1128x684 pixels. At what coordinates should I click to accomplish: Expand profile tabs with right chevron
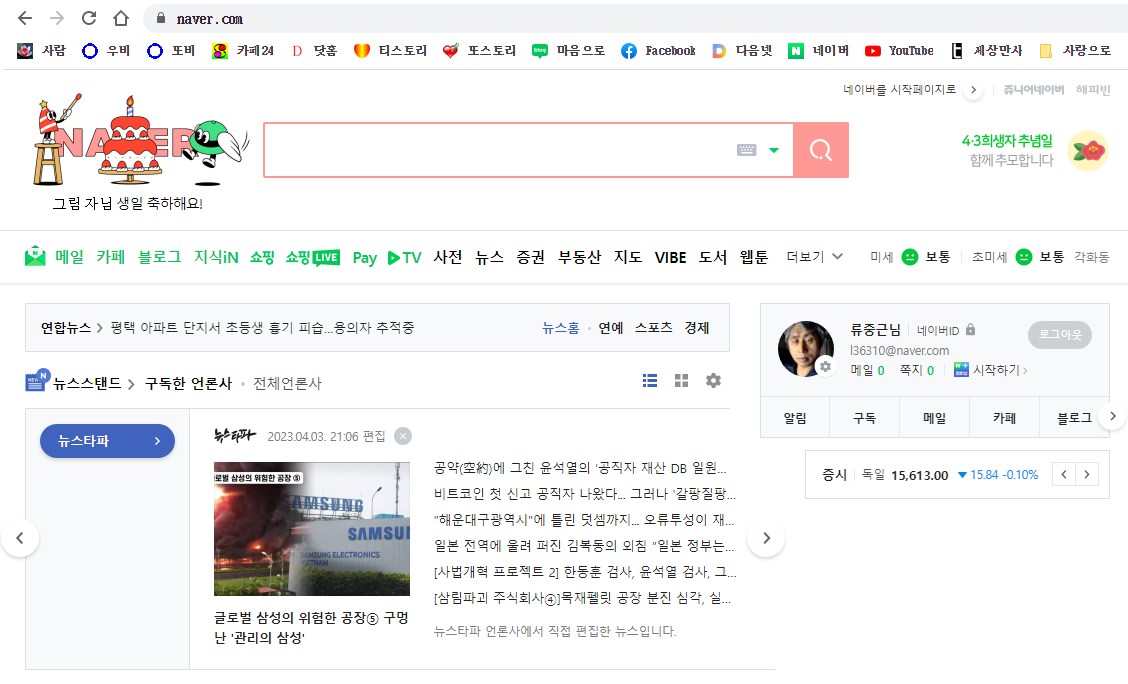pos(1113,416)
